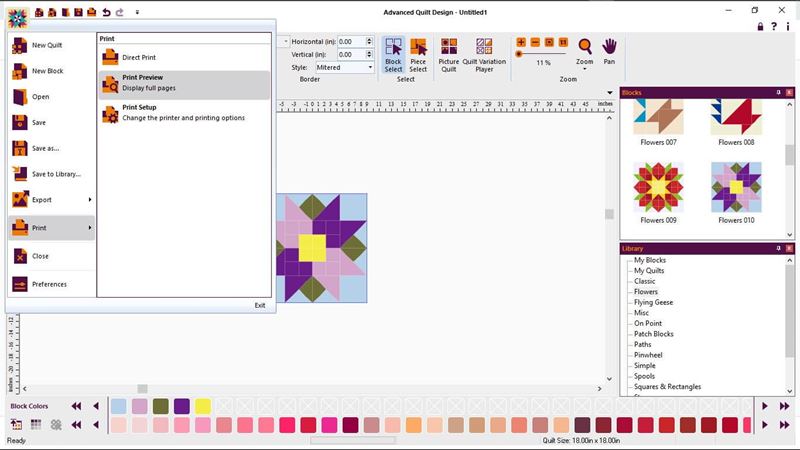The width and height of the screenshot is (800, 450).
Task: Open the Picture Quilt tool
Action: coord(448,54)
